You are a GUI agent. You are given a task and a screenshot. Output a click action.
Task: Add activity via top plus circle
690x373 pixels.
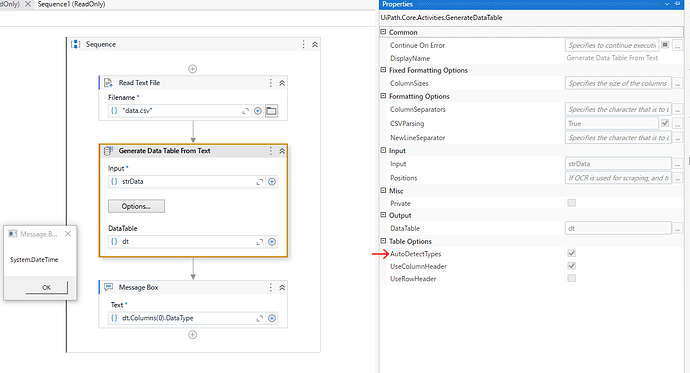(193, 69)
